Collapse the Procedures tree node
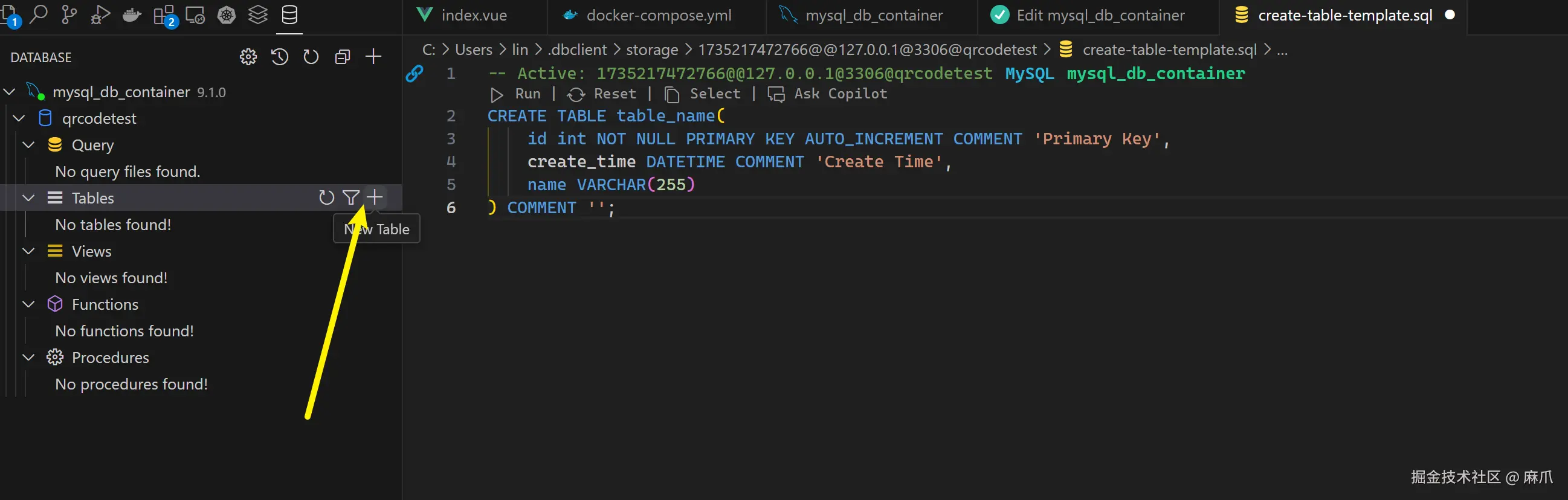 (28, 357)
